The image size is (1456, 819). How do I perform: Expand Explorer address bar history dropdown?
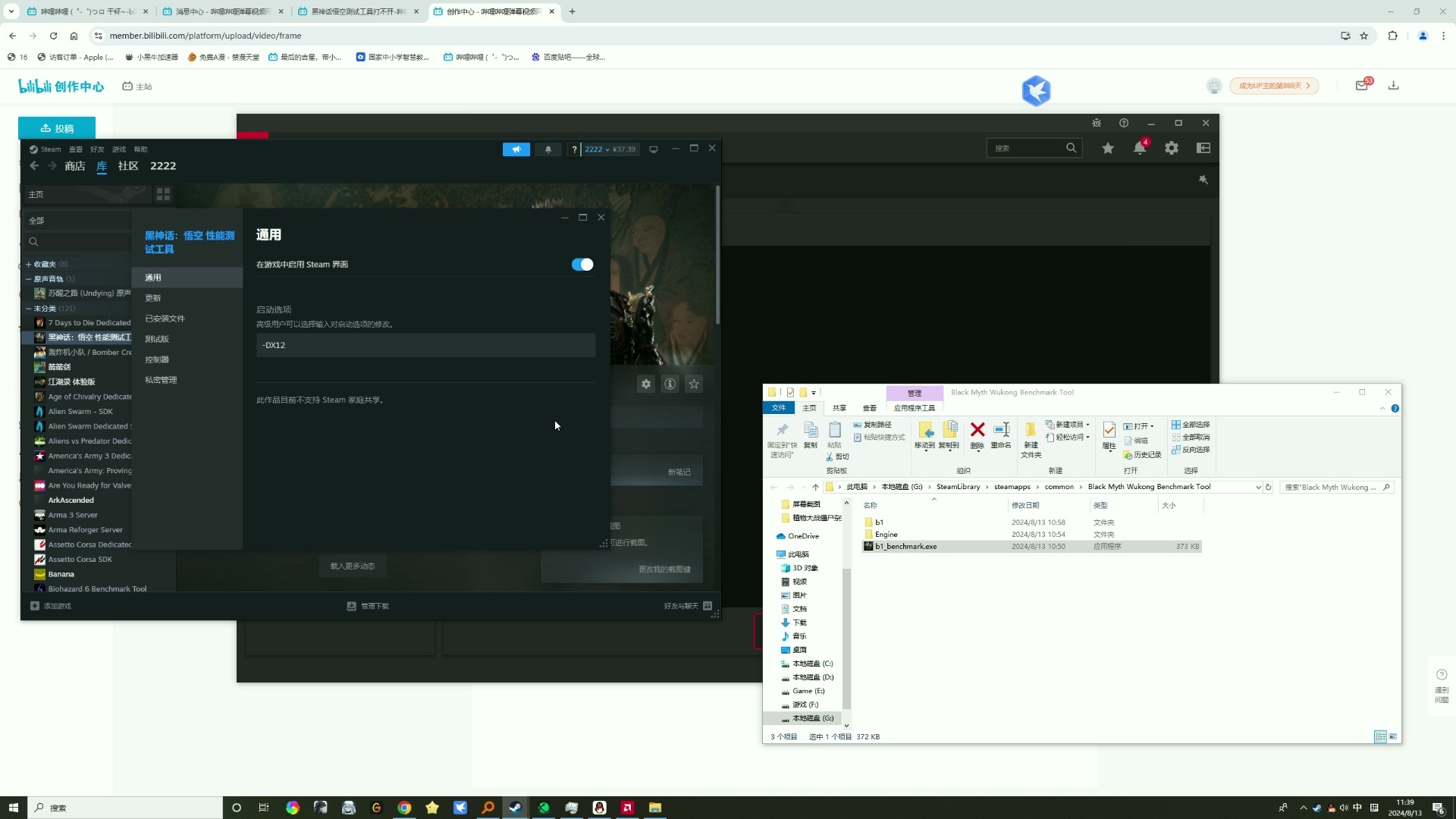(x=1259, y=488)
